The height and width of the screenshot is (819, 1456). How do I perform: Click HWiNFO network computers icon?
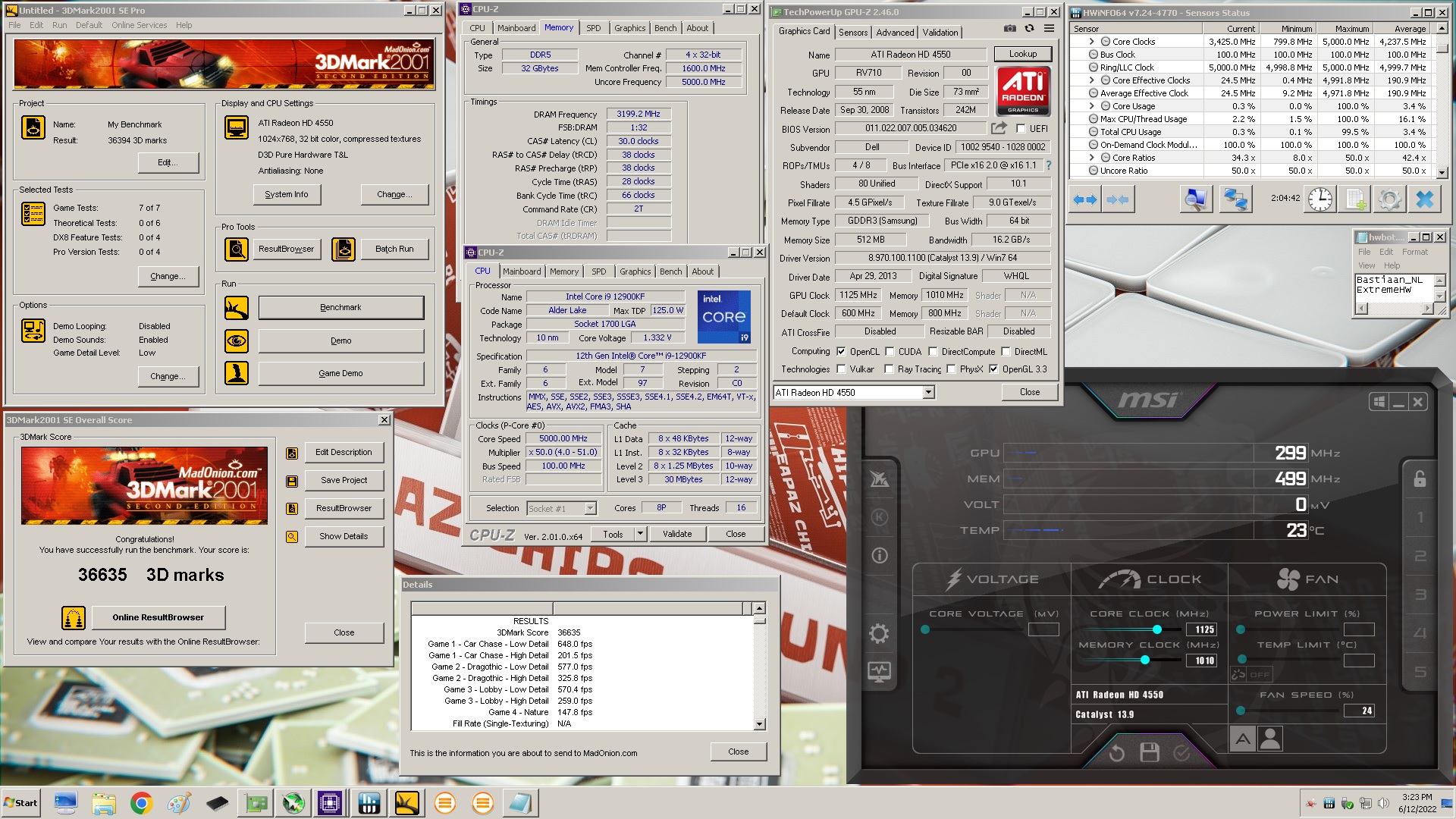pos(1236,199)
